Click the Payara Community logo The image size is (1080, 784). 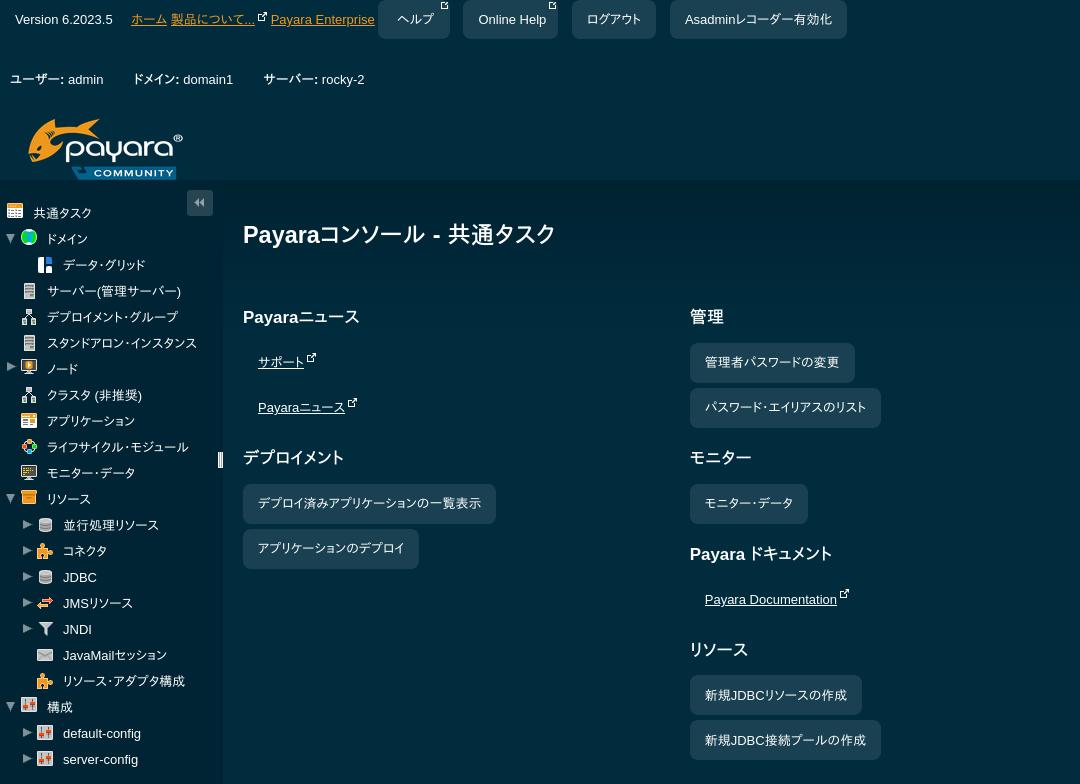(105, 149)
